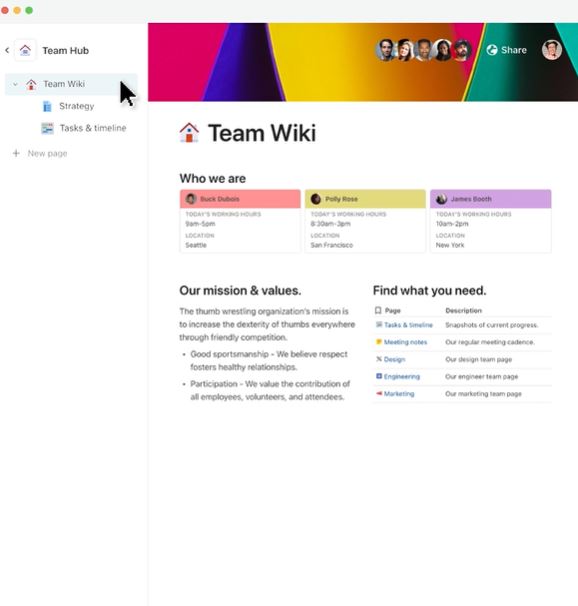Image resolution: width=578 pixels, height=606 pixels.
Task: Go back using the sidebar back arrow
Action: (7, 50)
